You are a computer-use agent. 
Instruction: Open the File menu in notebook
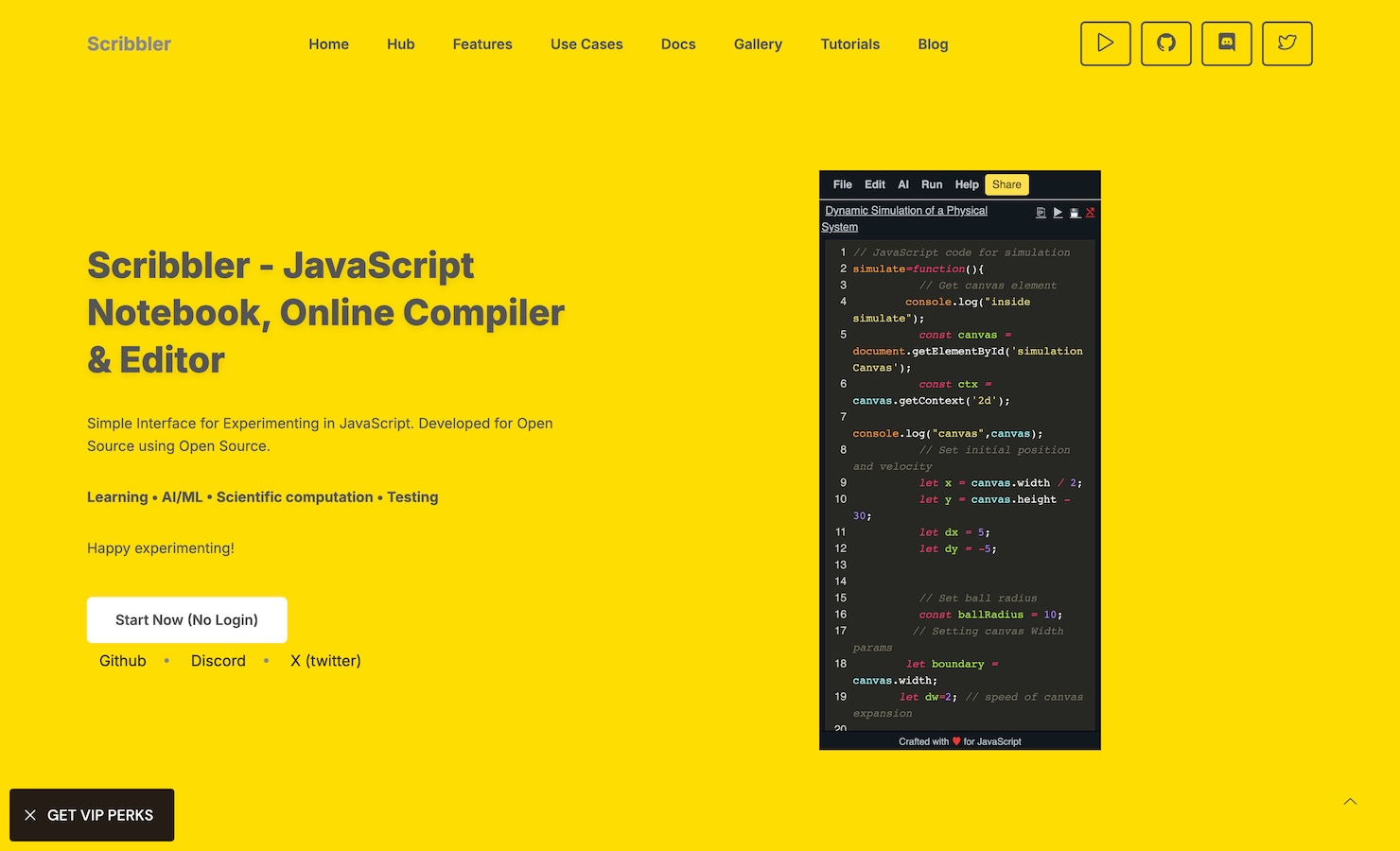pyautogui.click(x=842, y=184)
